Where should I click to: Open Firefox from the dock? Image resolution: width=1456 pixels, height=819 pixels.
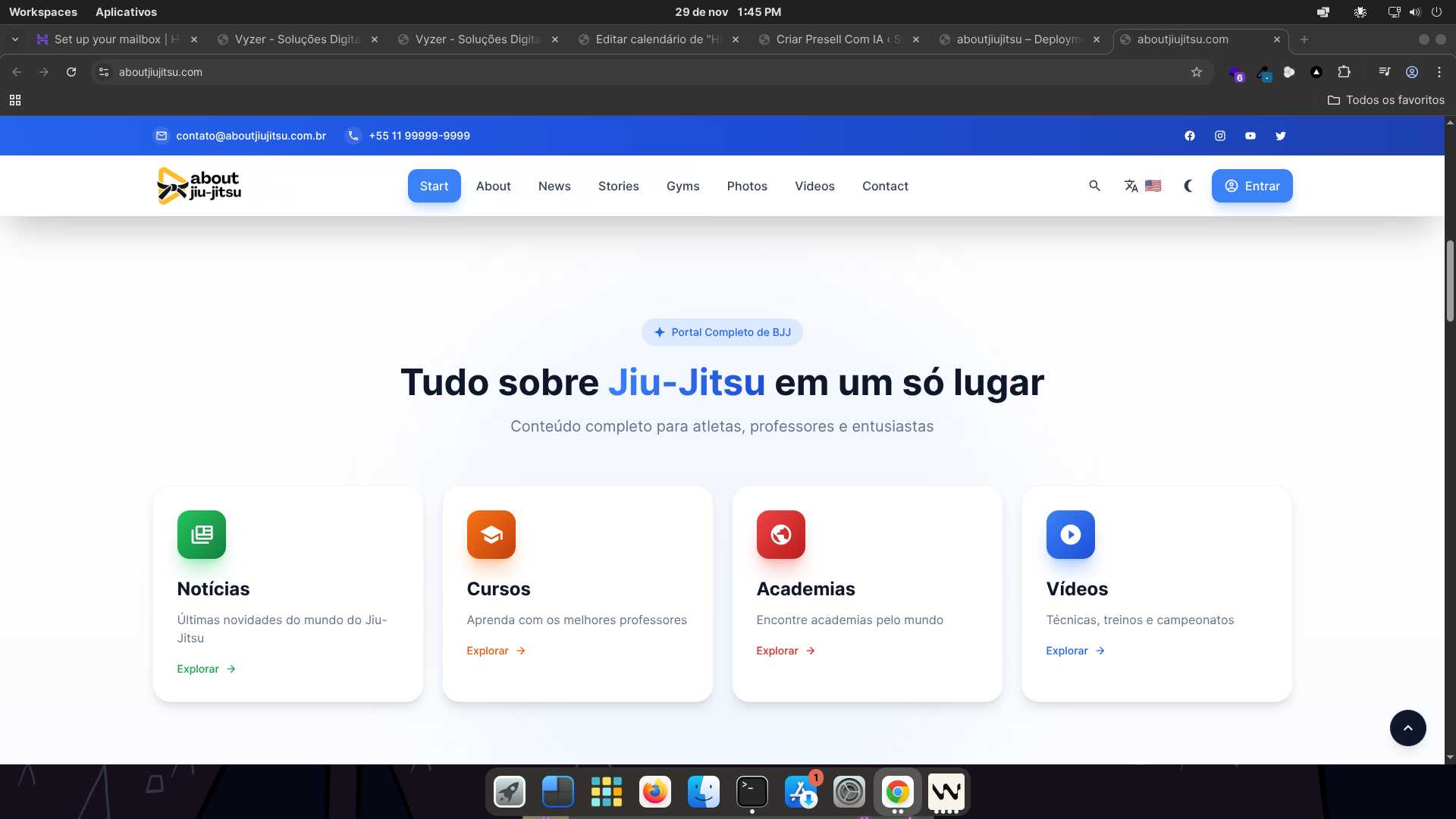pyautogui.click(x=655, y=792)
